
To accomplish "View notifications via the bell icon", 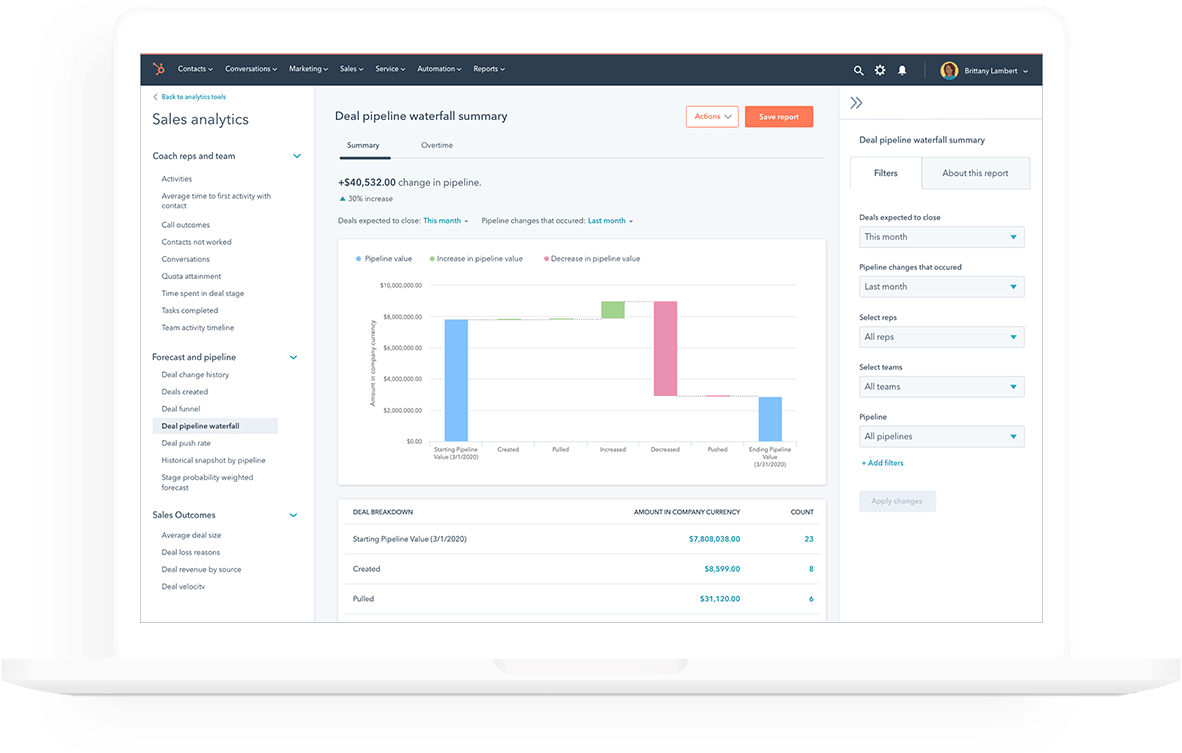I will (x=901, y=70).
